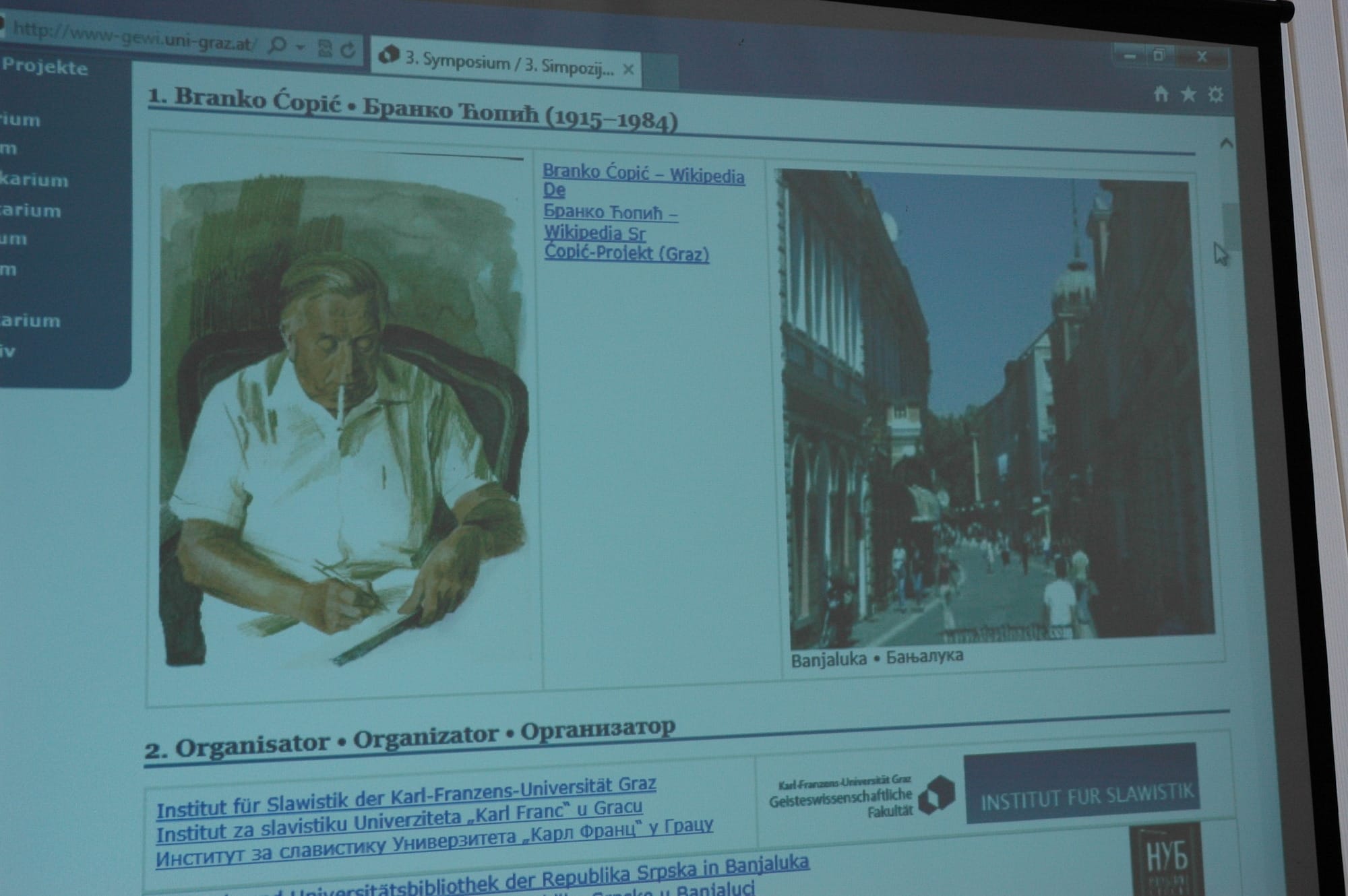
Task: Open the address bar dropdown arrow
Action: point(301,47)
